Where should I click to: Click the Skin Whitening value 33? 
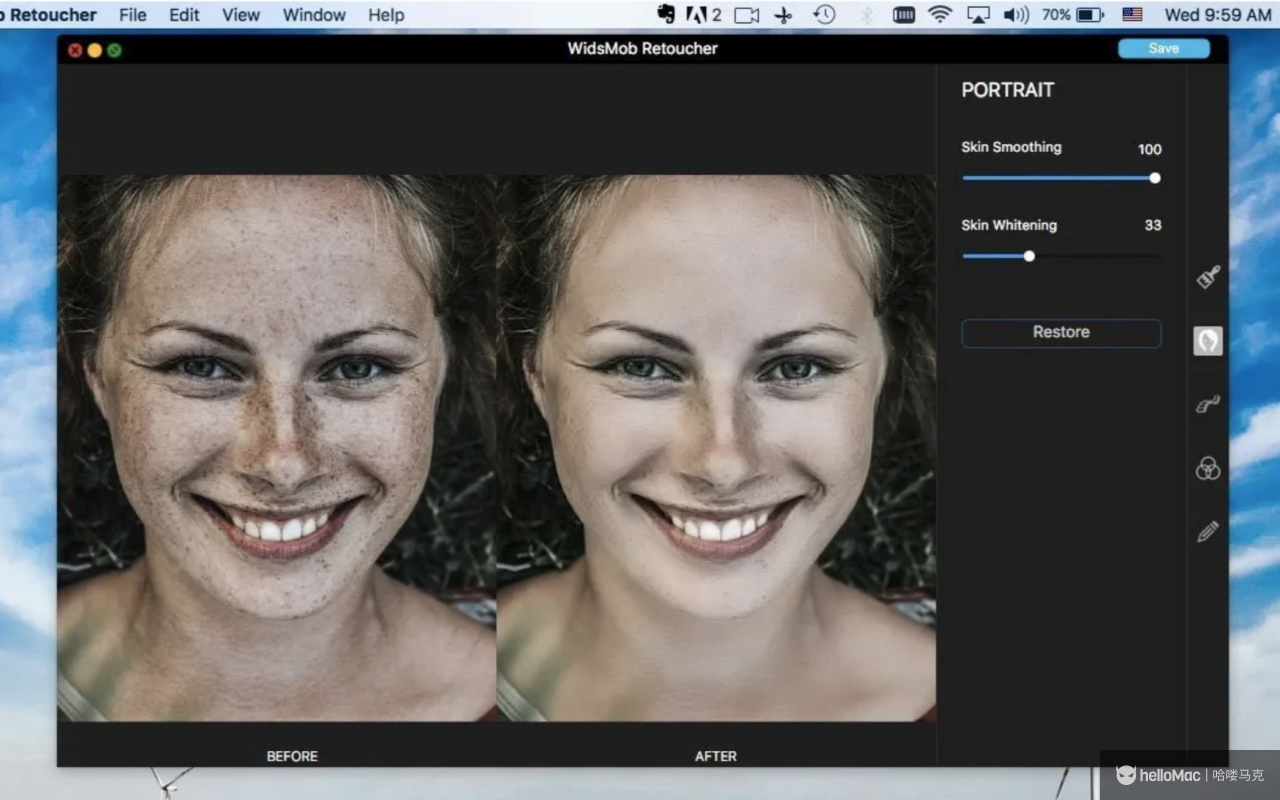tap(1153, 225)
